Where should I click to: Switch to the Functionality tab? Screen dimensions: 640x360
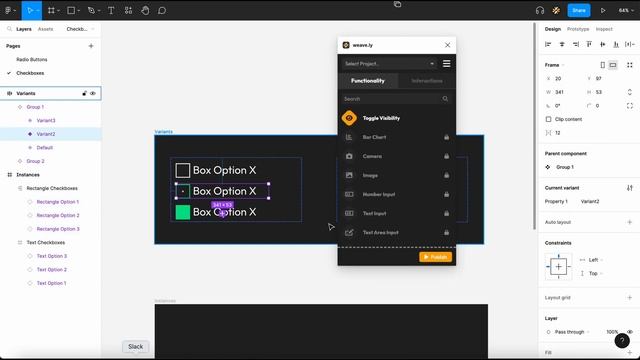[x=368, y=81]
